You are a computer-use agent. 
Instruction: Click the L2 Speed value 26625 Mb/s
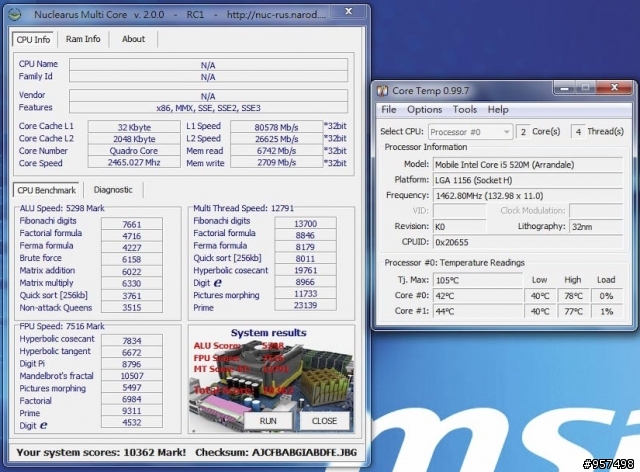[x=276, y=139]
